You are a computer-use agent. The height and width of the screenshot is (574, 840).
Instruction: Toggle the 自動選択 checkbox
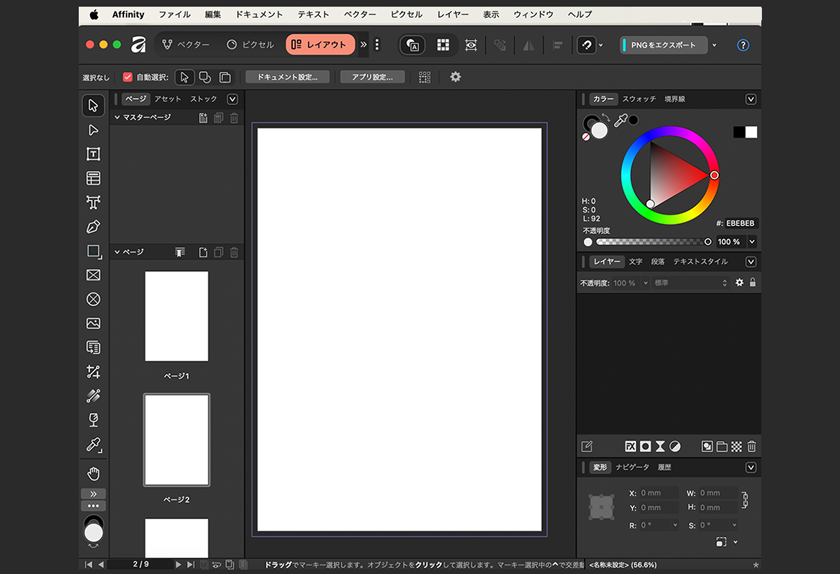(x=128, y=77)
